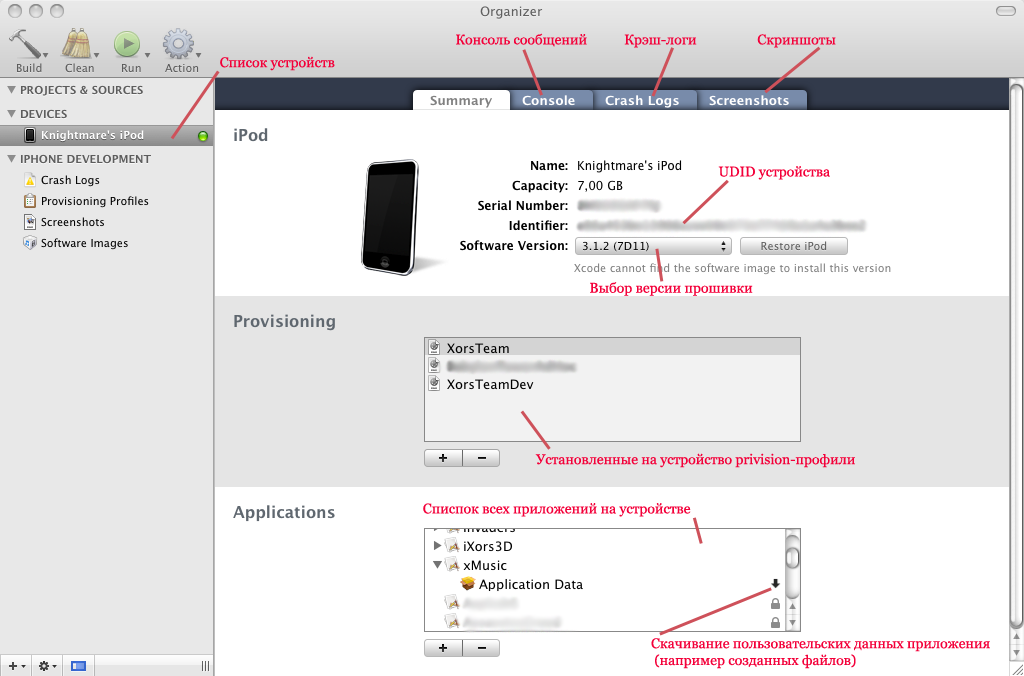The width and height of the screenshot is (1024, 676).
Task: Click the bottom lock icon in Applications list
Action: 775,622
